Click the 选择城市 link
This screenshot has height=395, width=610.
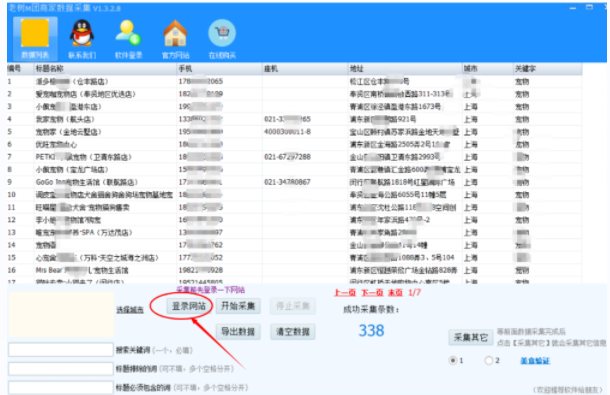pyautogui.click(x=130, y=310)
